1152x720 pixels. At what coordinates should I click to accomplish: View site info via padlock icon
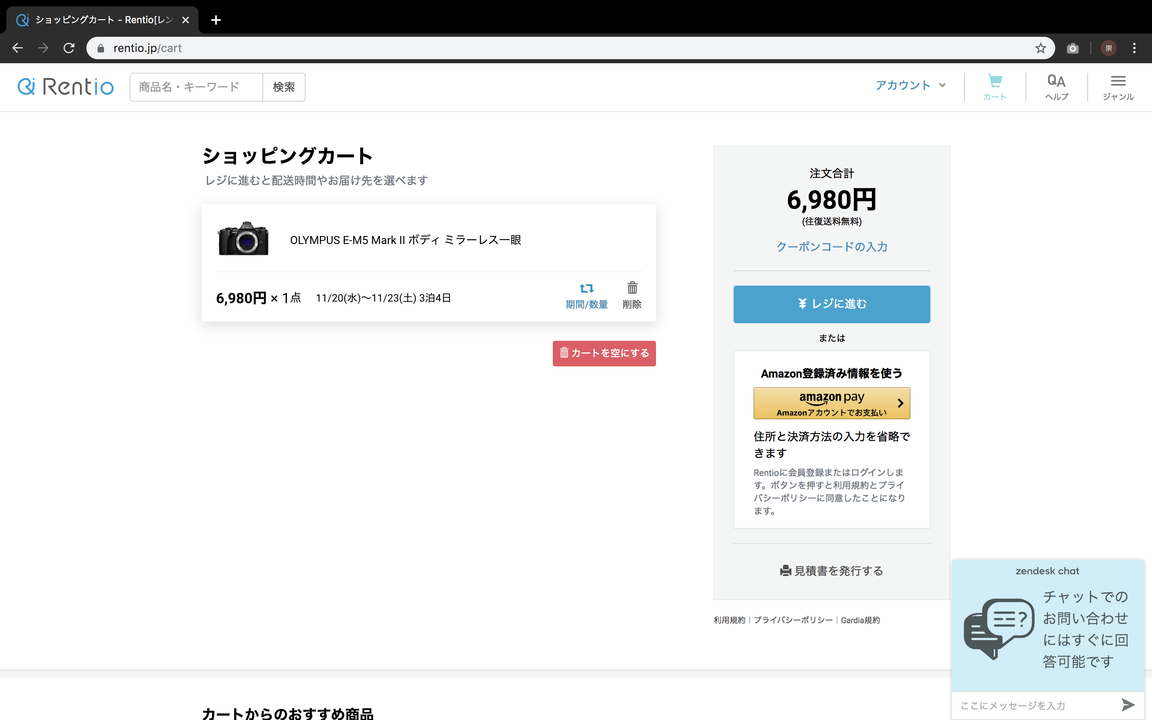(x=101, y=48)
